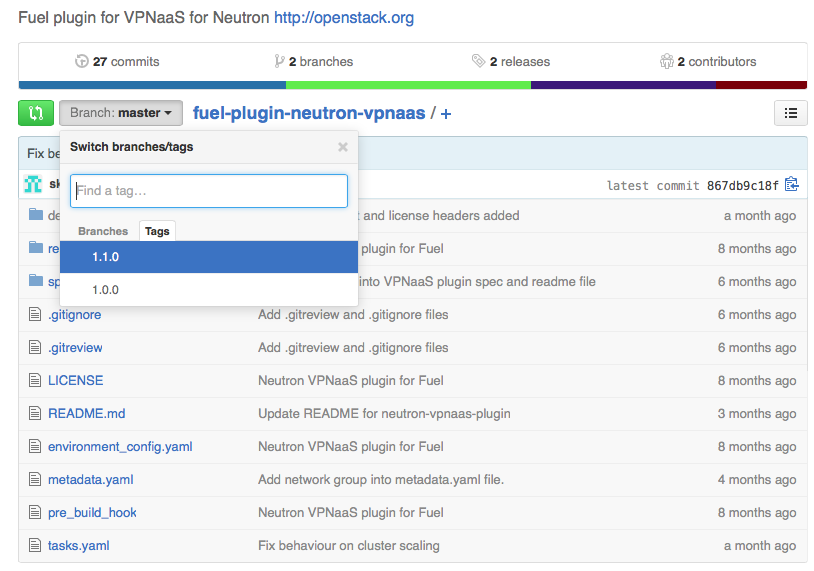The width and height of the screenshot is (814, 571).
Task: Open the fuel-plugin-neutron-vpnaas repo root link
Action: coord(309,114)
